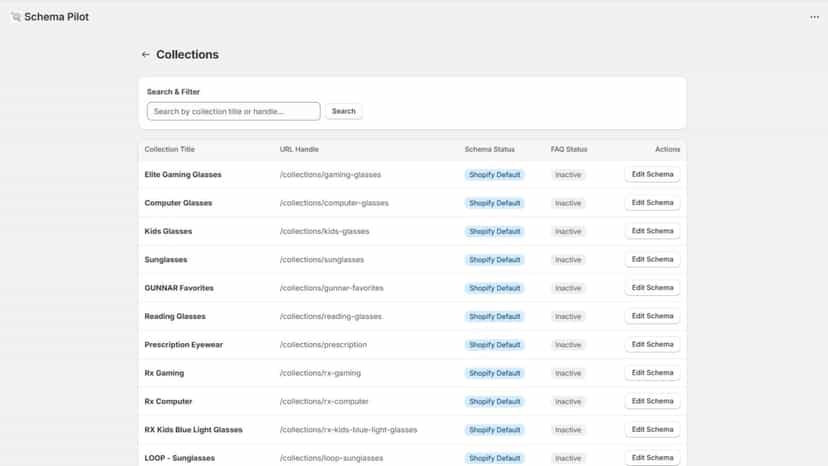828x466 pixels.
Task: Edit Schema for GUNNAR Favorites
Action: point(652,288)
